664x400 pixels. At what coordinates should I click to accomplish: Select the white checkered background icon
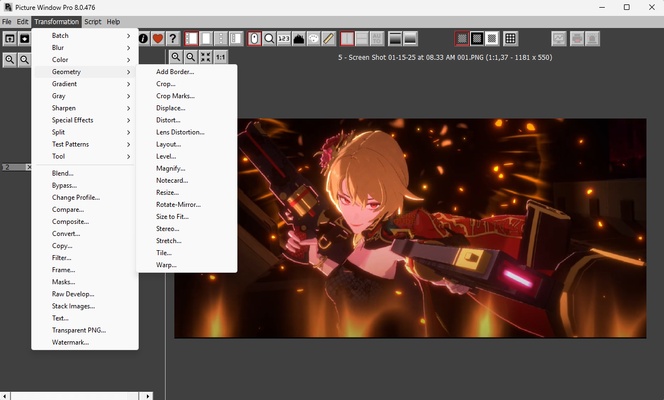(492, 39)
